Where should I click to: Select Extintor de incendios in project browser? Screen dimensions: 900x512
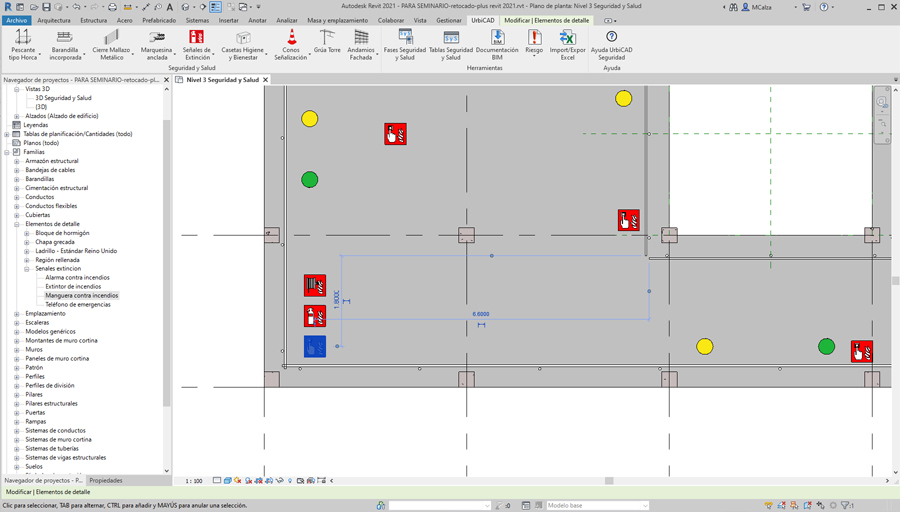73,287
